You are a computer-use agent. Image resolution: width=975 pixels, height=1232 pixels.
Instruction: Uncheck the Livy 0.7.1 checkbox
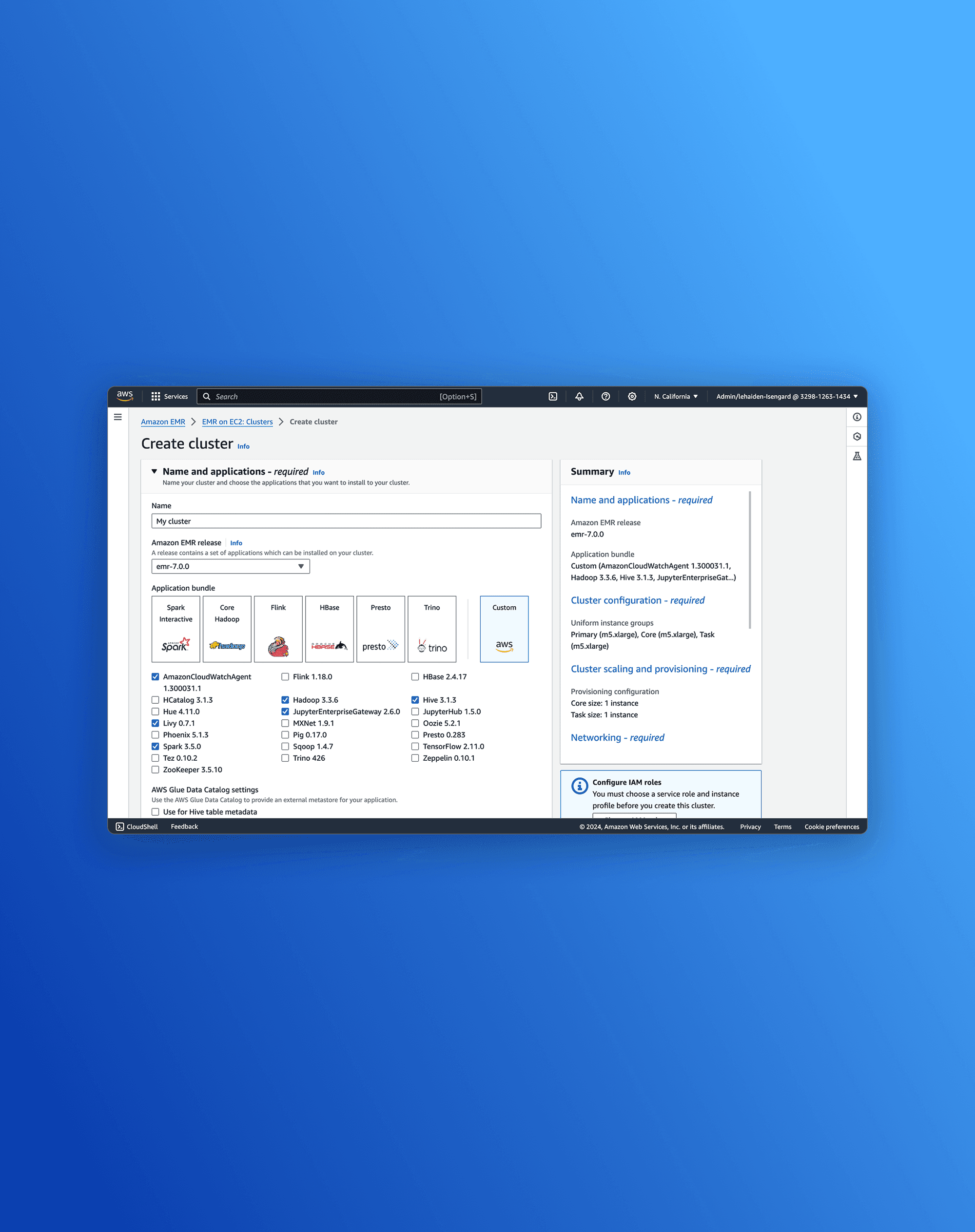(x=156, y=723)
